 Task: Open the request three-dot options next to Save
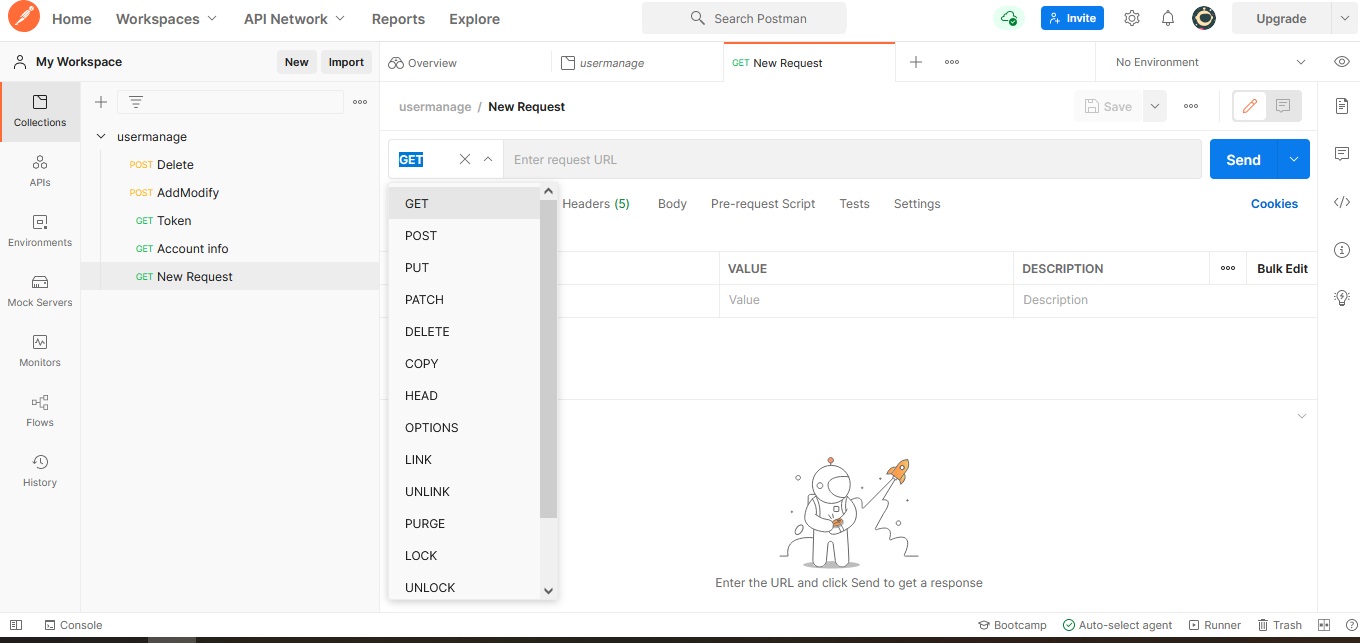(1191, 106)
